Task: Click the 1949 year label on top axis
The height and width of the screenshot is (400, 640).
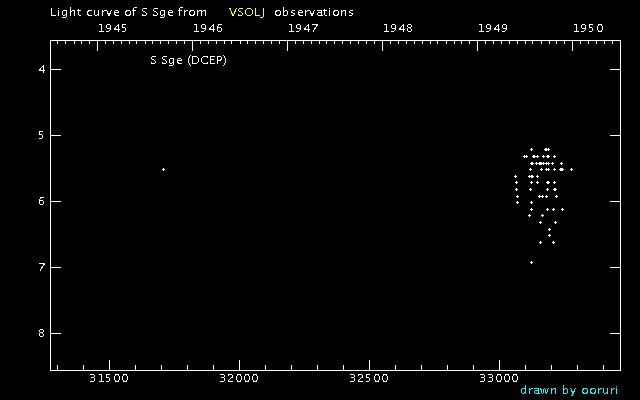Action: [x=493, y=28]
